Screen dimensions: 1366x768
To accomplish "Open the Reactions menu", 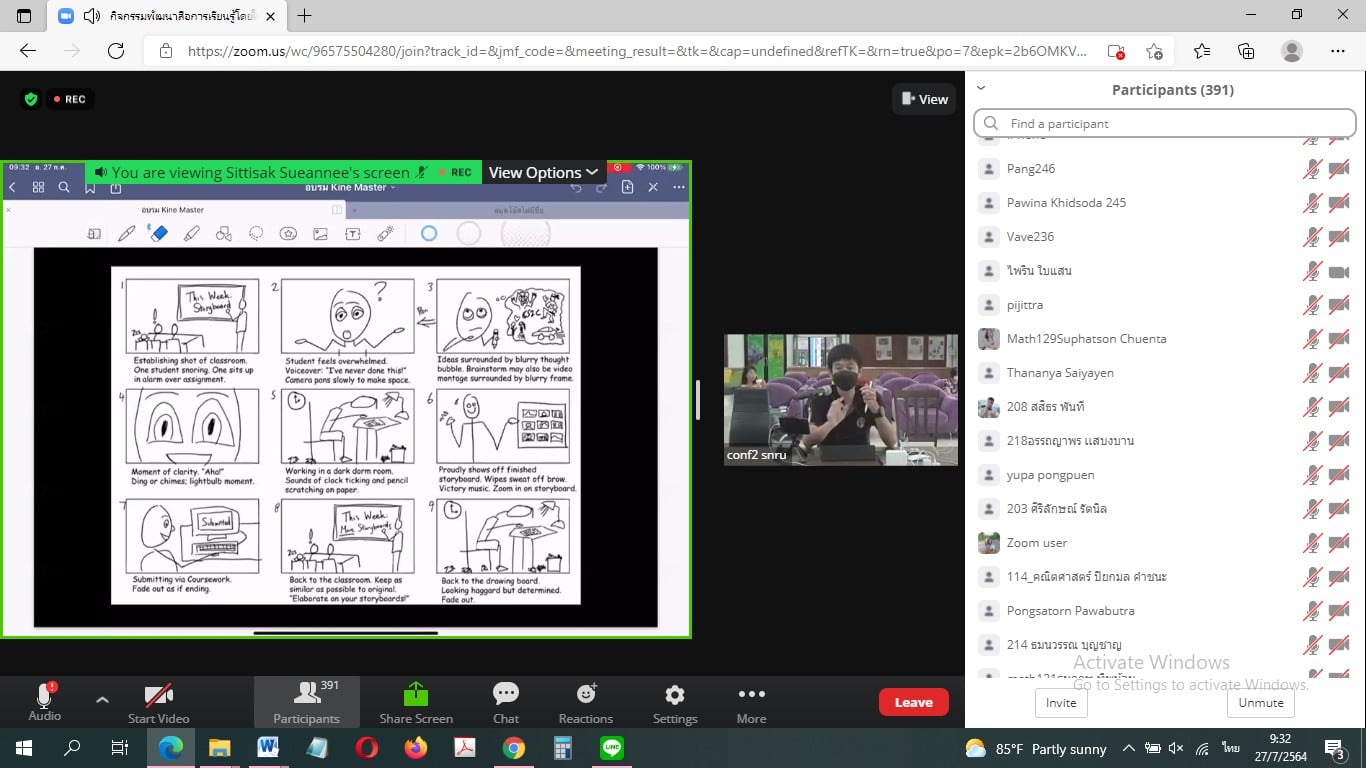I will [586, 702].
